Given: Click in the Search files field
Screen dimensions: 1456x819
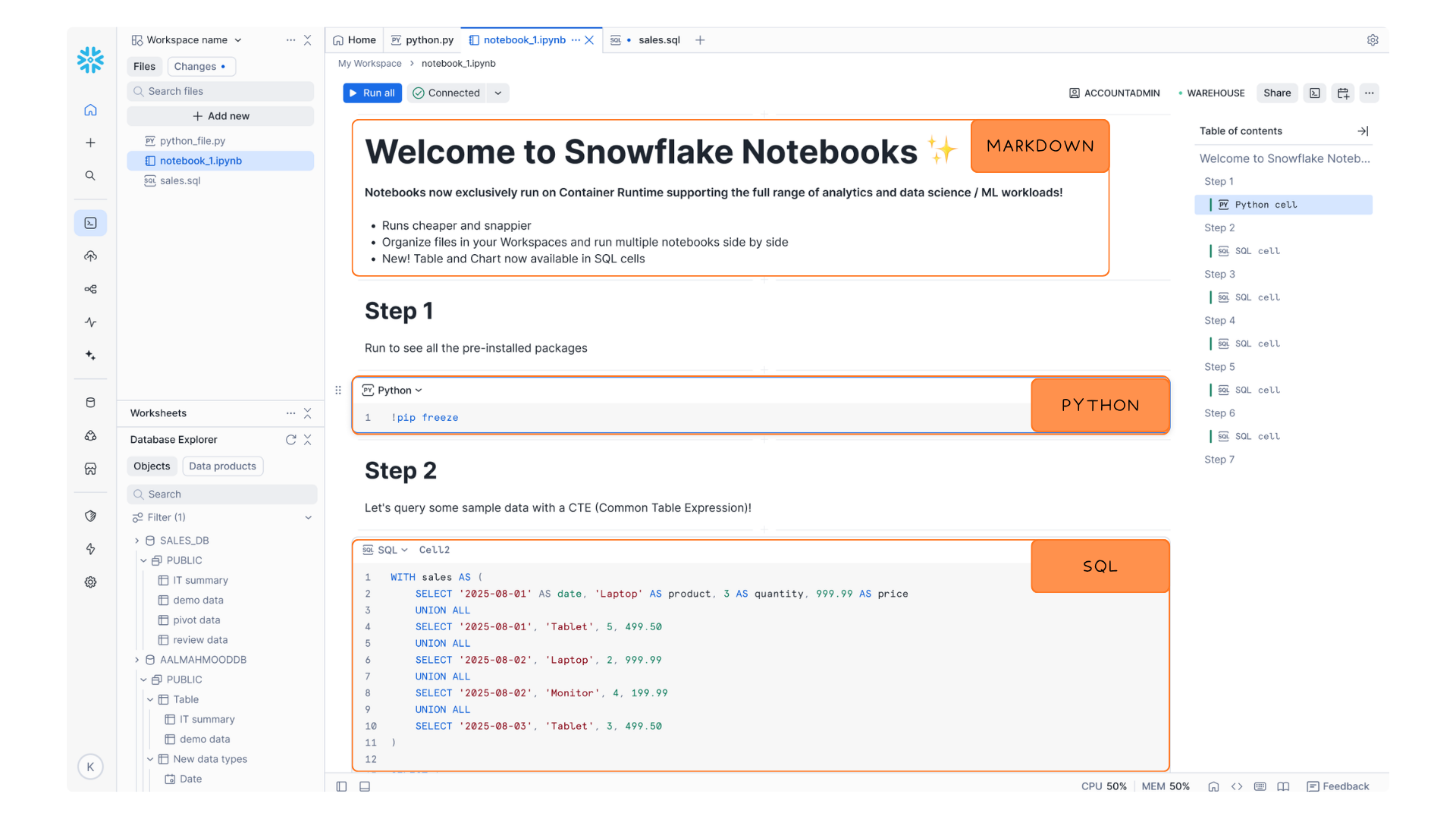Looking at the screenshot, I should click(221, 91).
